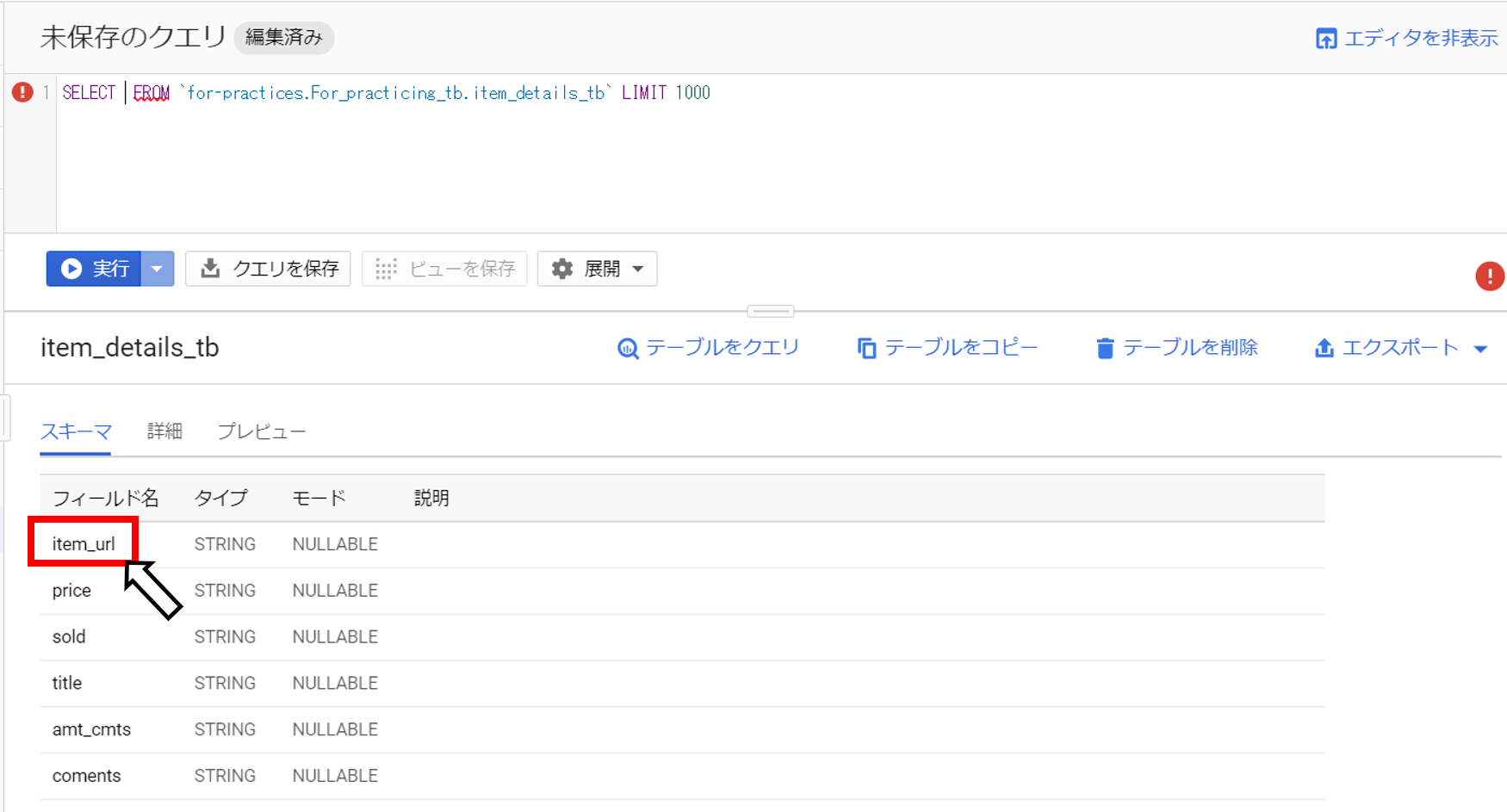This screenshot has height=812, width=1507.
Task: Switch to the 詳細 tab
Action: coord(164,431)
